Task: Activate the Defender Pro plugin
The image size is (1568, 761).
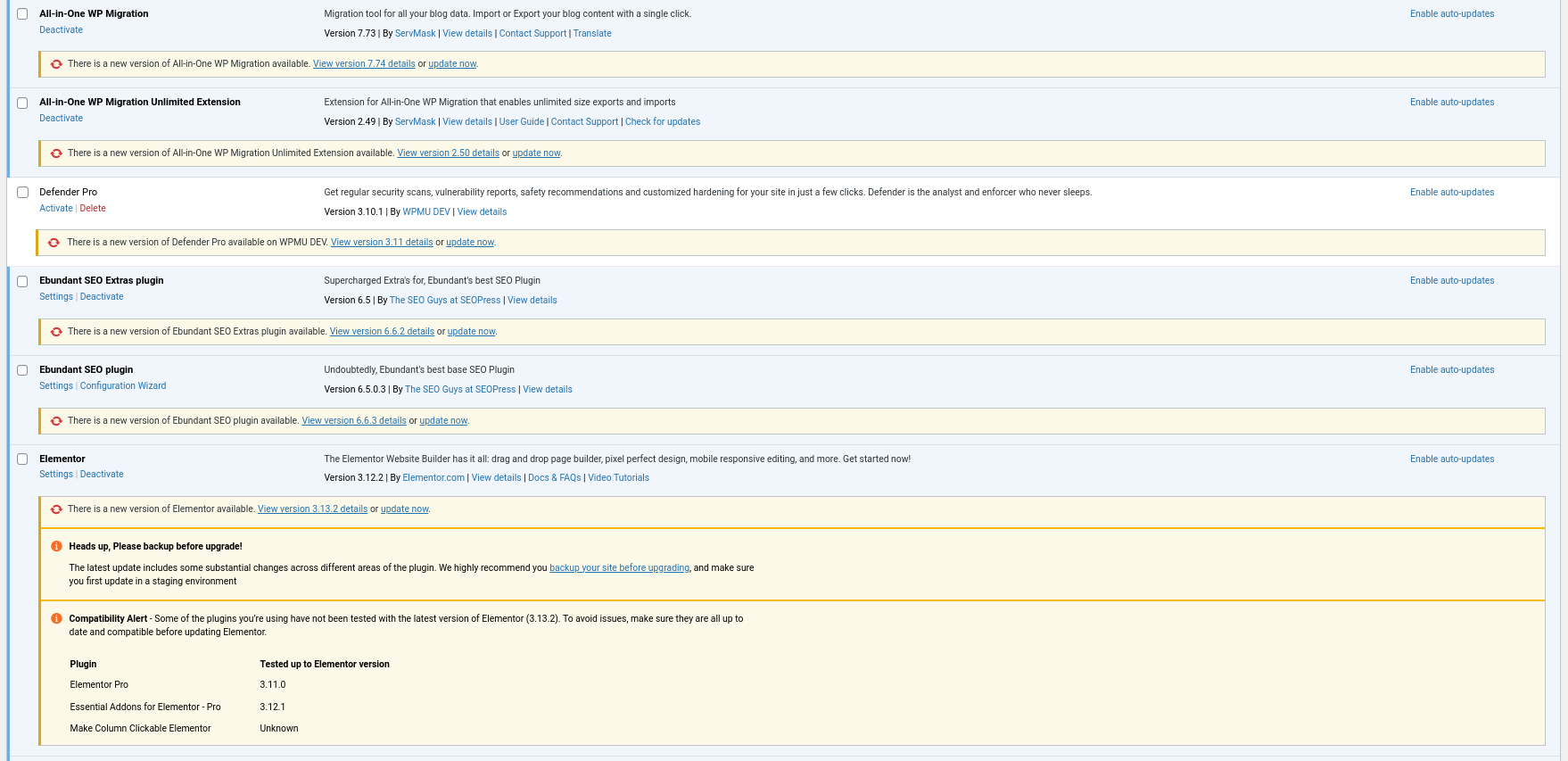Action: (55, 208)
